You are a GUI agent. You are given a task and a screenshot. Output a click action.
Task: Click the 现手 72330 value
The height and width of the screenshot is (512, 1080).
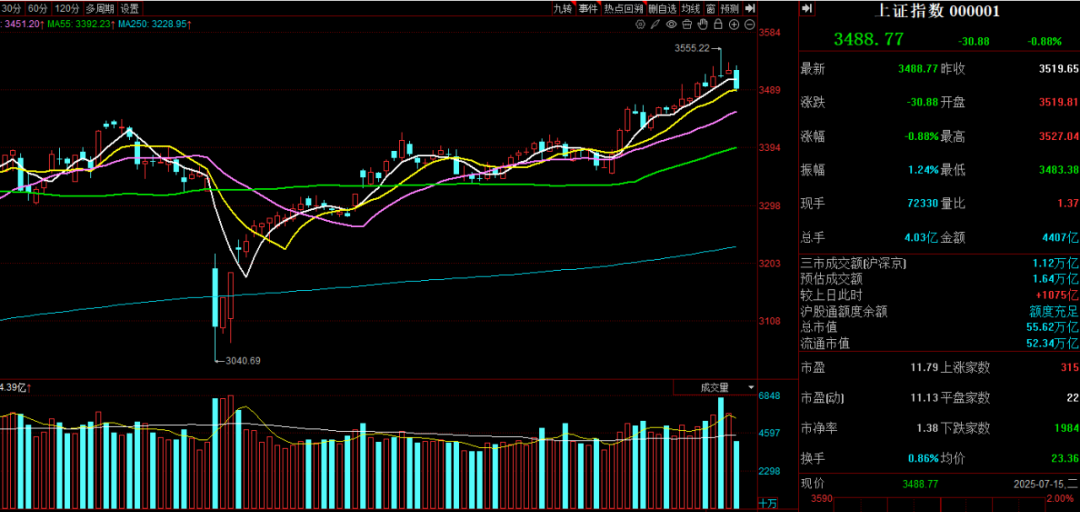(x=922, y=204)
